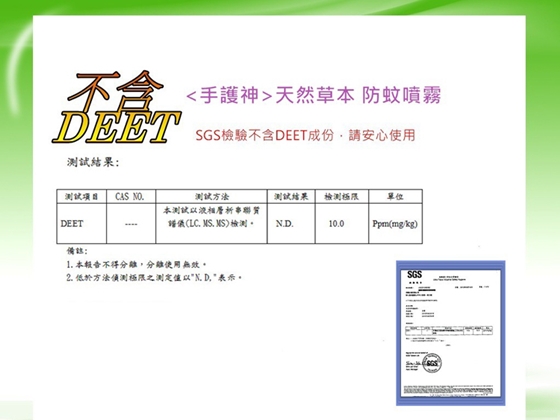The image size is (560, 420).
Task: Click the N.D. result cell
Action: (x=291, y=224)
